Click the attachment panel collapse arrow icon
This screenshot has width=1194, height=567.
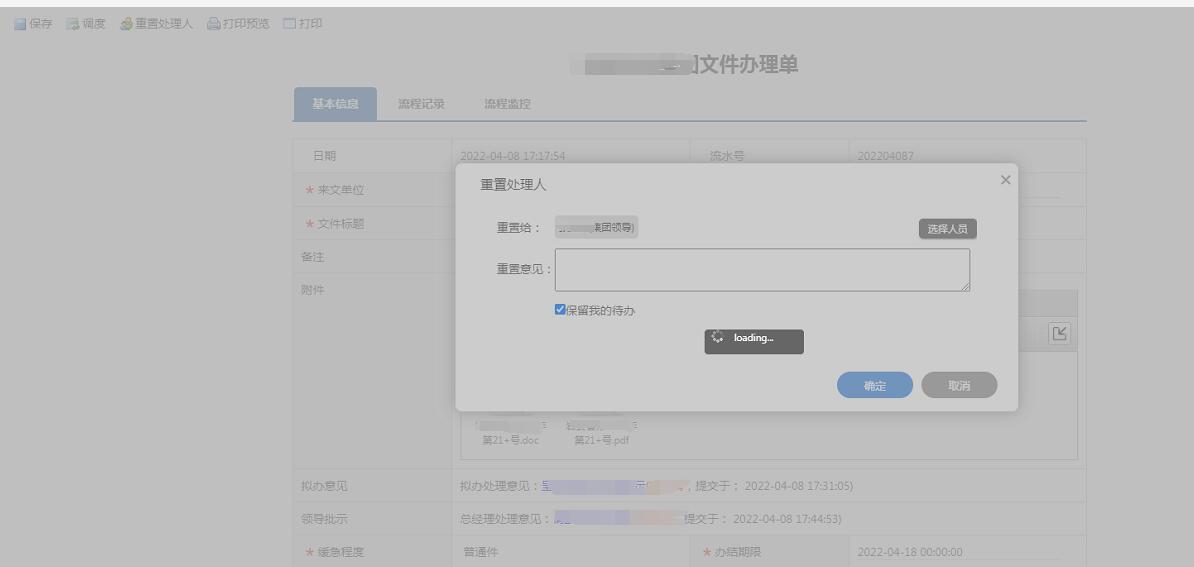1059,333
